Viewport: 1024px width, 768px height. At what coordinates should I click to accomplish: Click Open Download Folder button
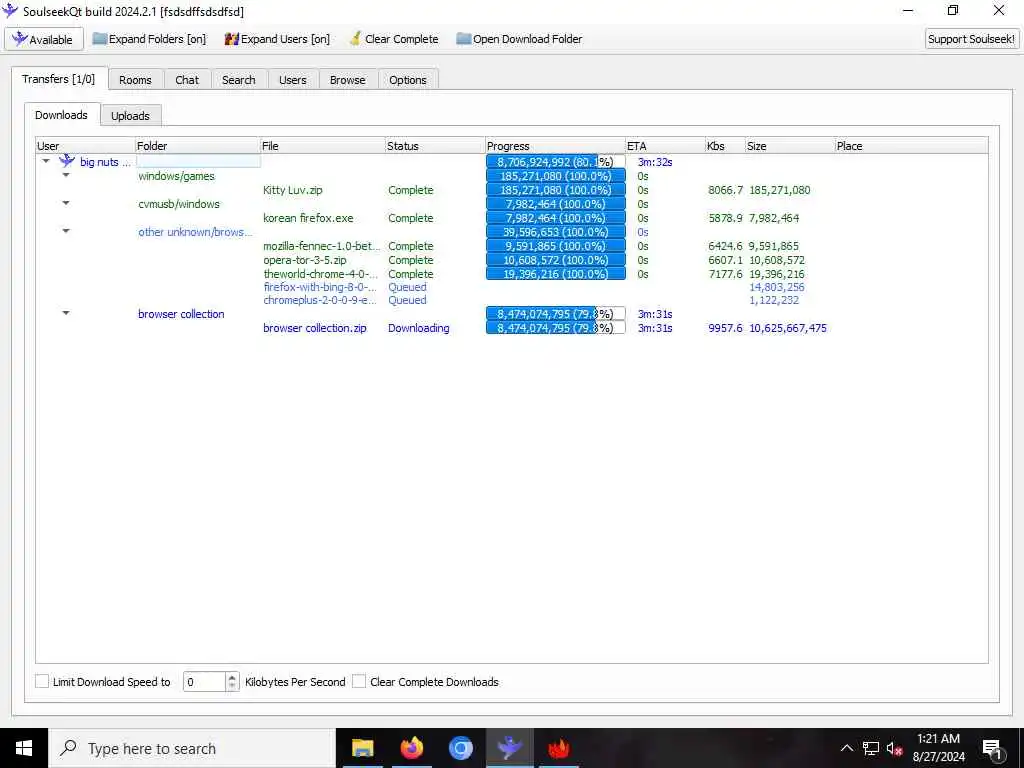point(519,39)
